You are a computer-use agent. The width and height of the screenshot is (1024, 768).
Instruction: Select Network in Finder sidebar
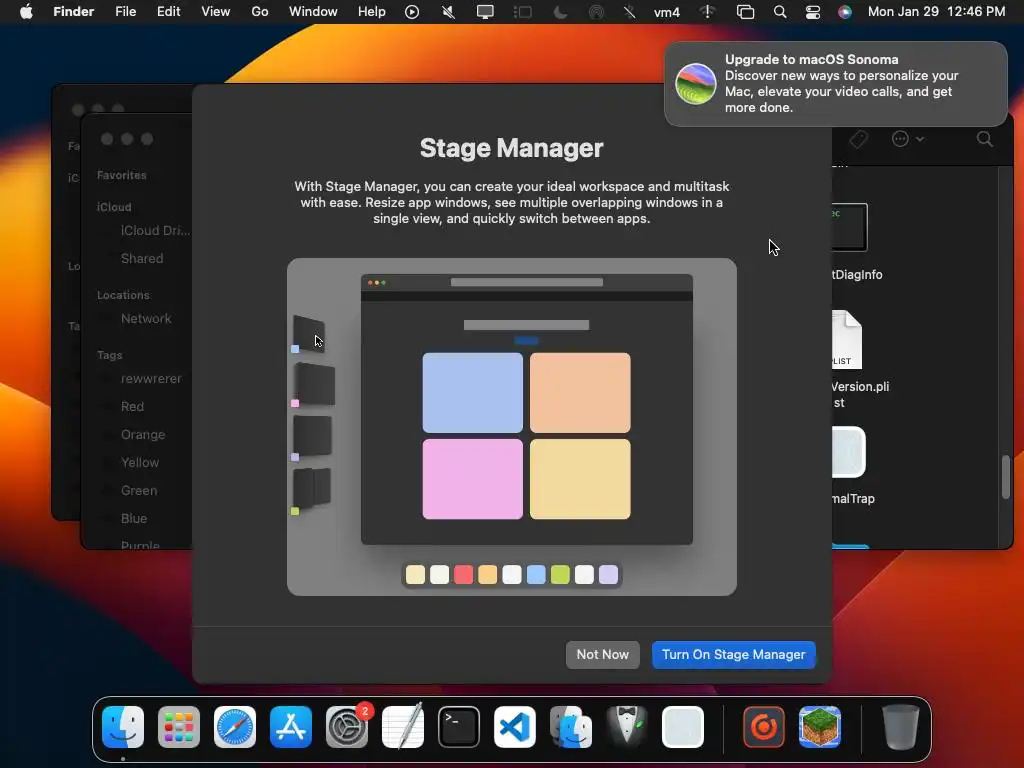146,319
